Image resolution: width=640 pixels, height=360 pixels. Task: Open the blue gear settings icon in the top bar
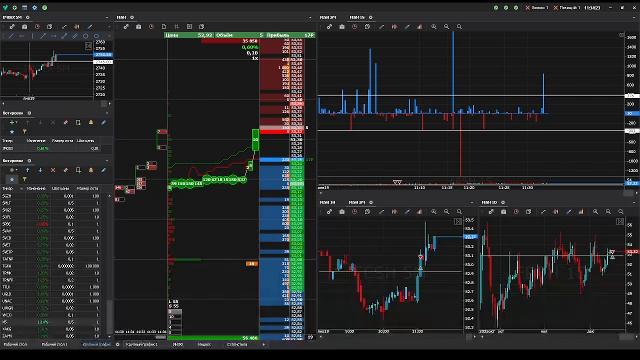click(x=34, y=7)
